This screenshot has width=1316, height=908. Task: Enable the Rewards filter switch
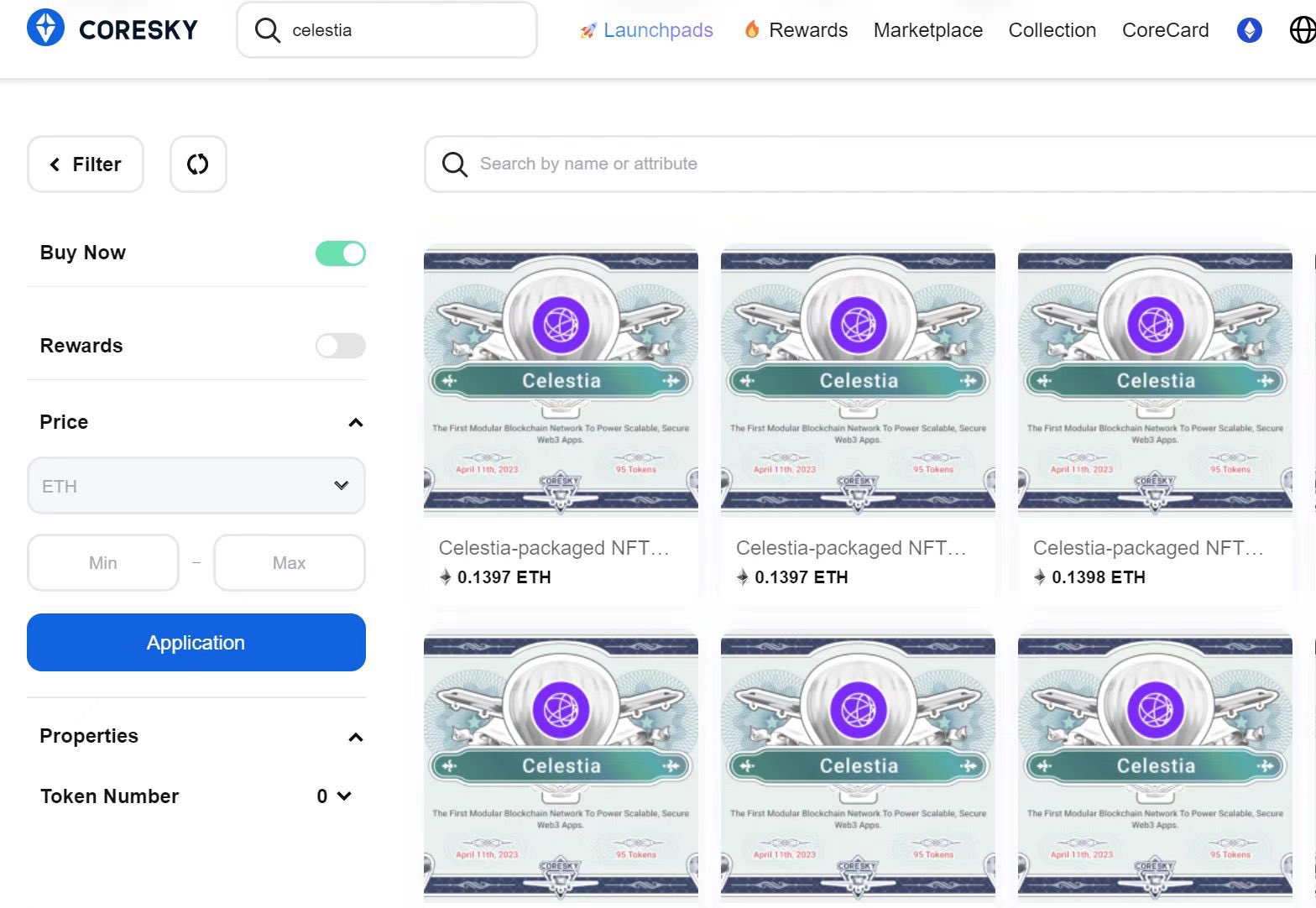tap(341, 346)
